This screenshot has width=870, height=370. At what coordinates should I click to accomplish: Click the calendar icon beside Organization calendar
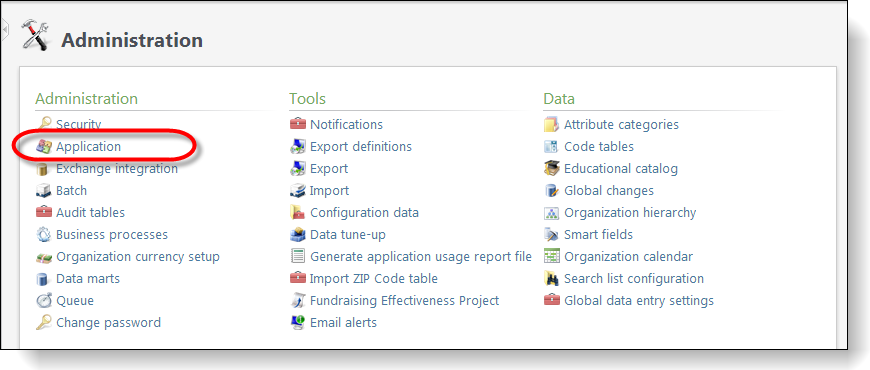(x=551, y=256)
